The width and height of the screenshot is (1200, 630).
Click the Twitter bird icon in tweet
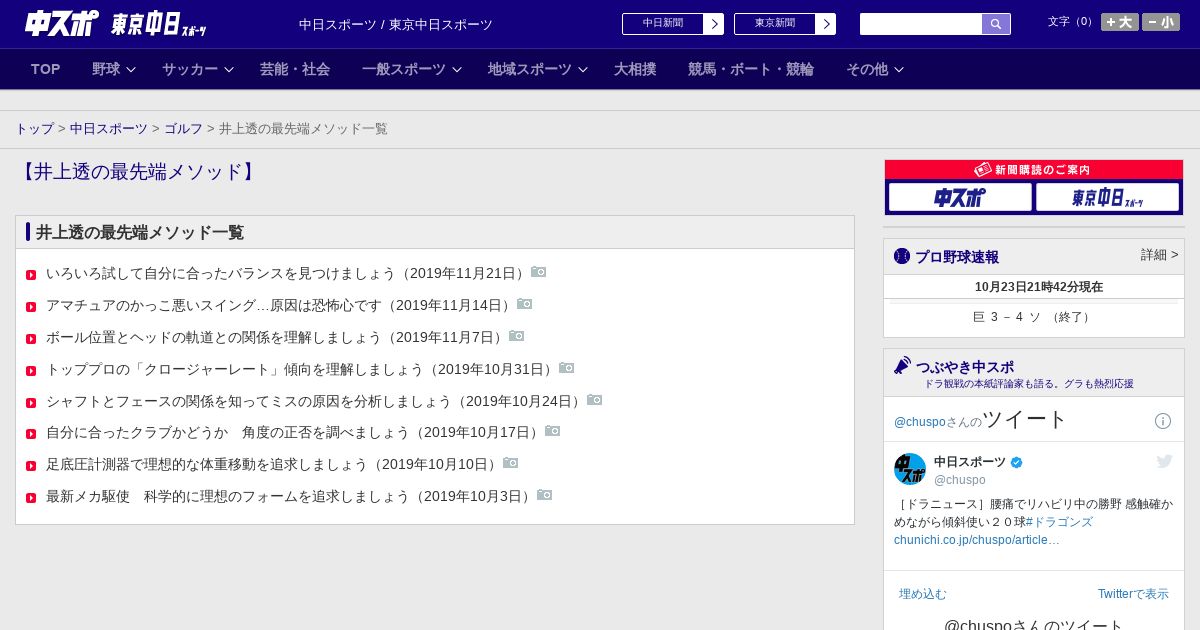(1164, 461)
